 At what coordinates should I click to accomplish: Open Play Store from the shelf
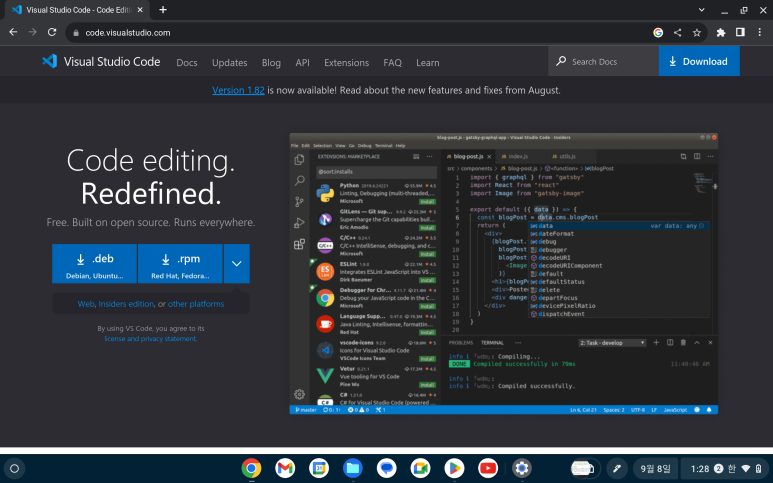click(x=454, y=468)
